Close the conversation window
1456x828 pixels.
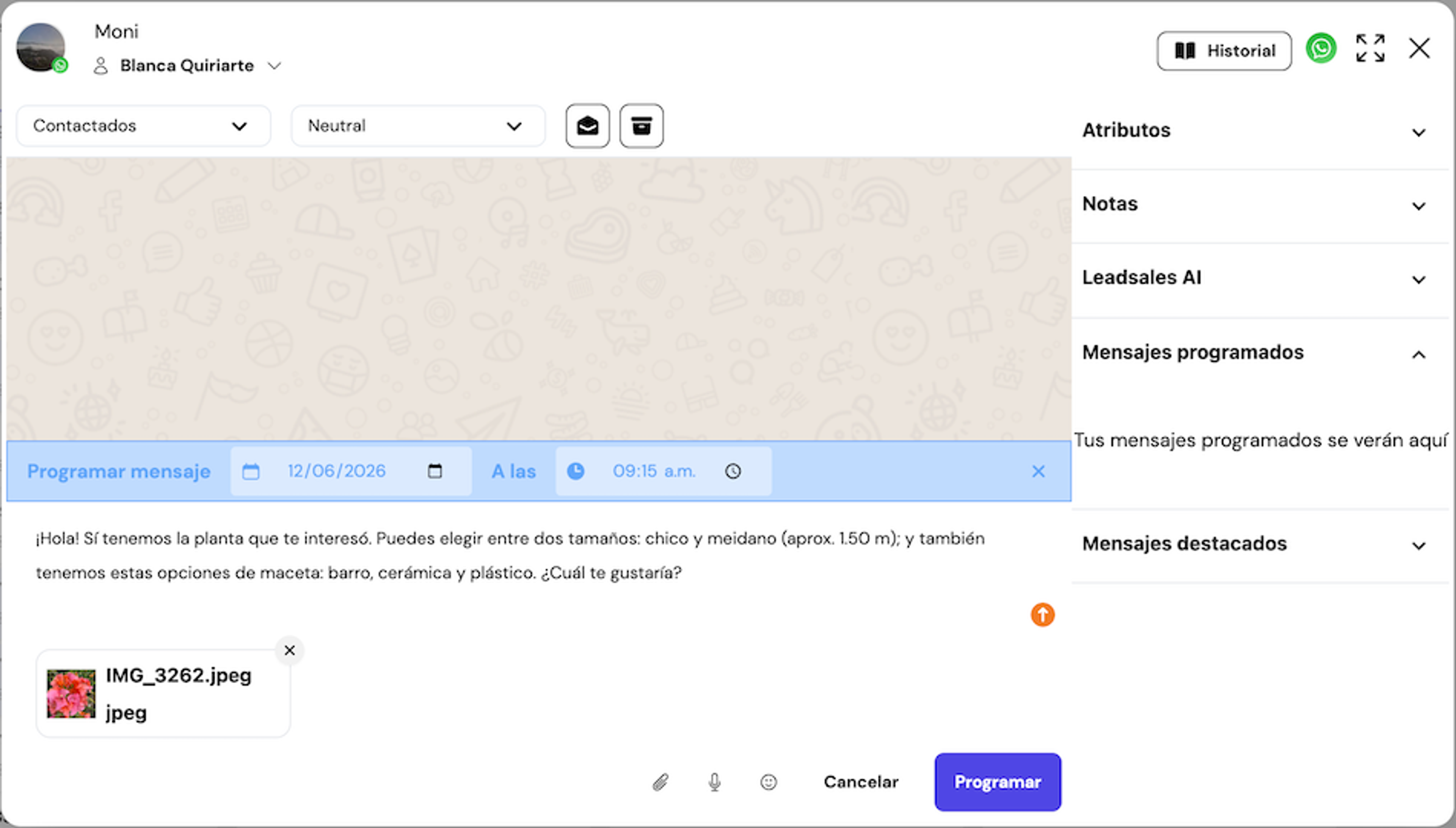(x=1419, y=48)
